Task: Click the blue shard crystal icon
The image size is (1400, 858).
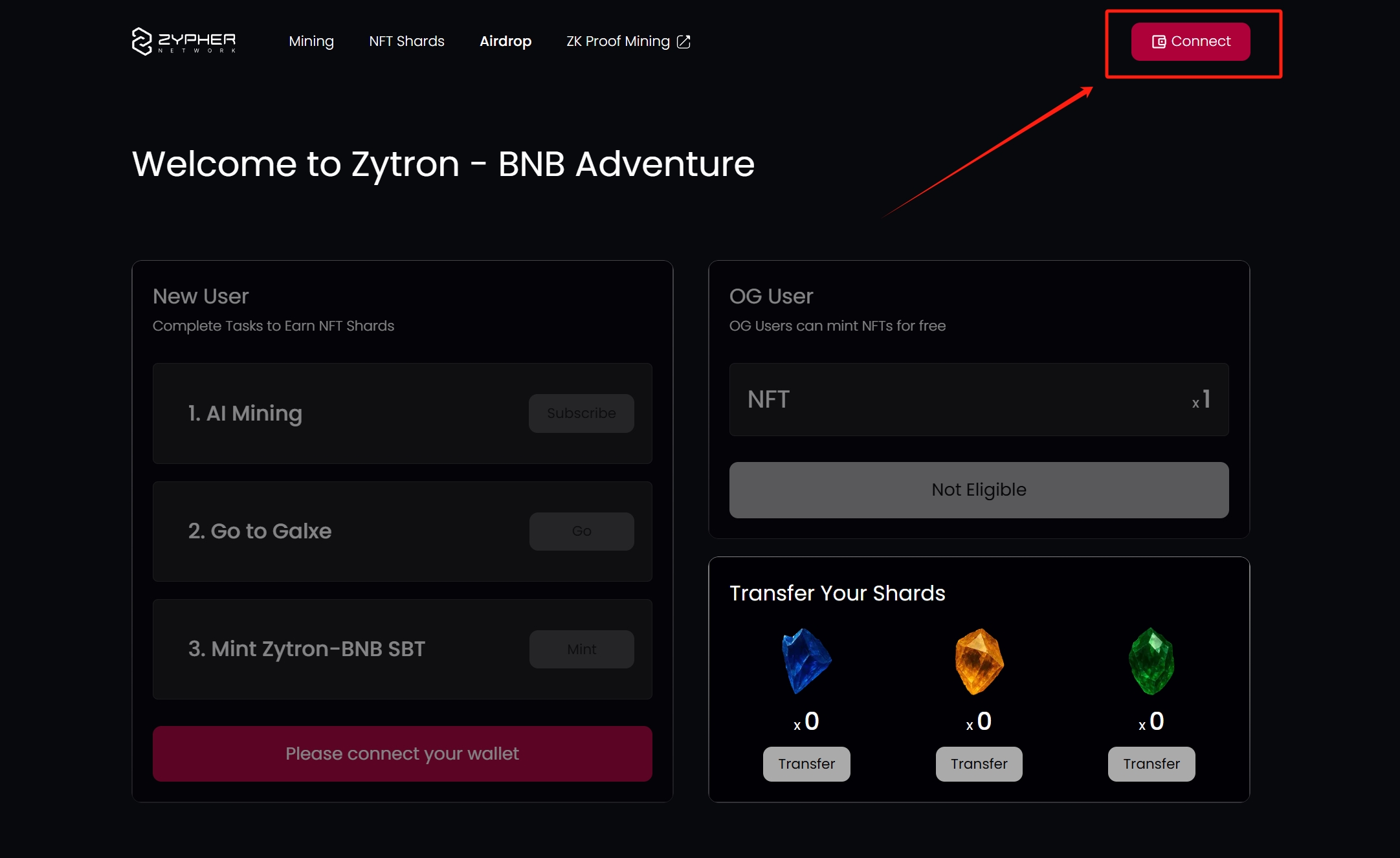Action: pos(806,661)
